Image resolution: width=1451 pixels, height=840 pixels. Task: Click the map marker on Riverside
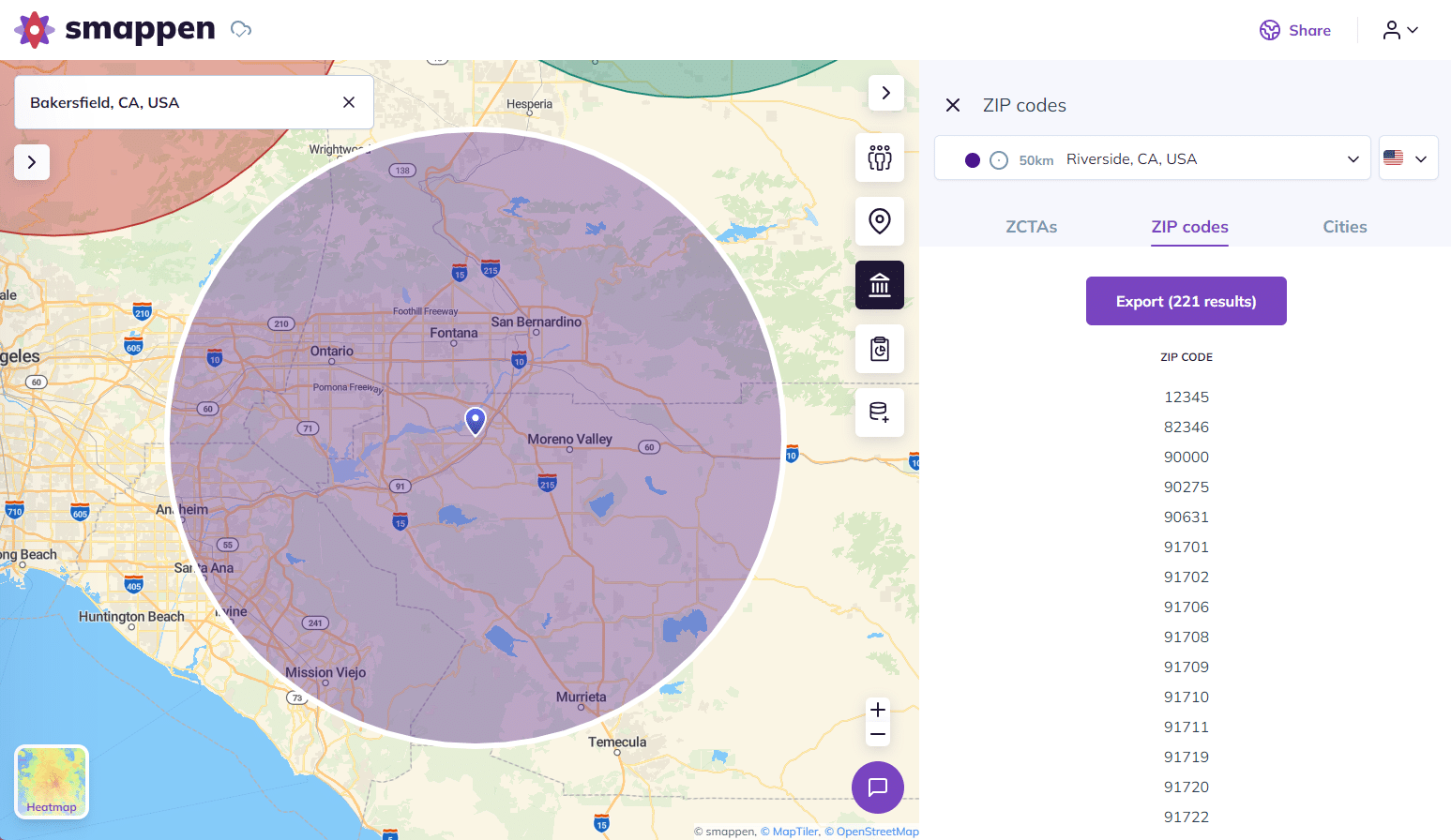click(x=476, y=421)
